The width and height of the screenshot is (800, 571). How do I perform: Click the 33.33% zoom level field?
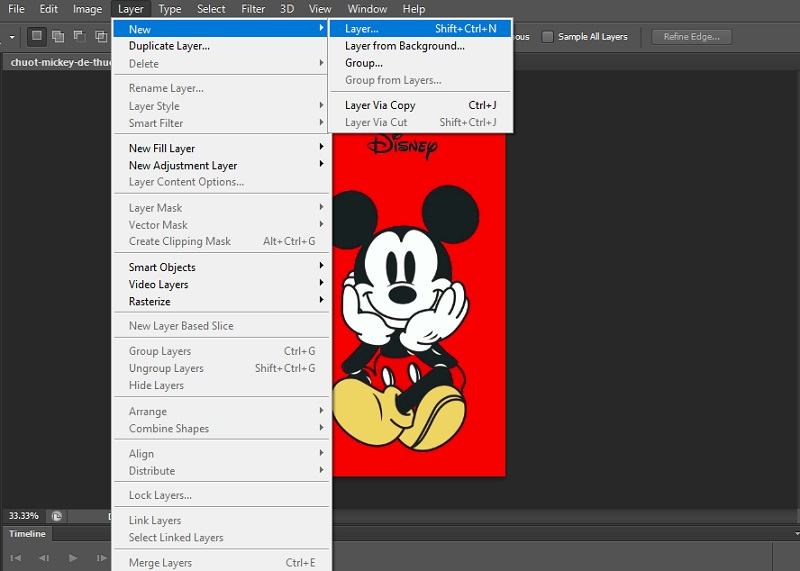pos(23,516)
